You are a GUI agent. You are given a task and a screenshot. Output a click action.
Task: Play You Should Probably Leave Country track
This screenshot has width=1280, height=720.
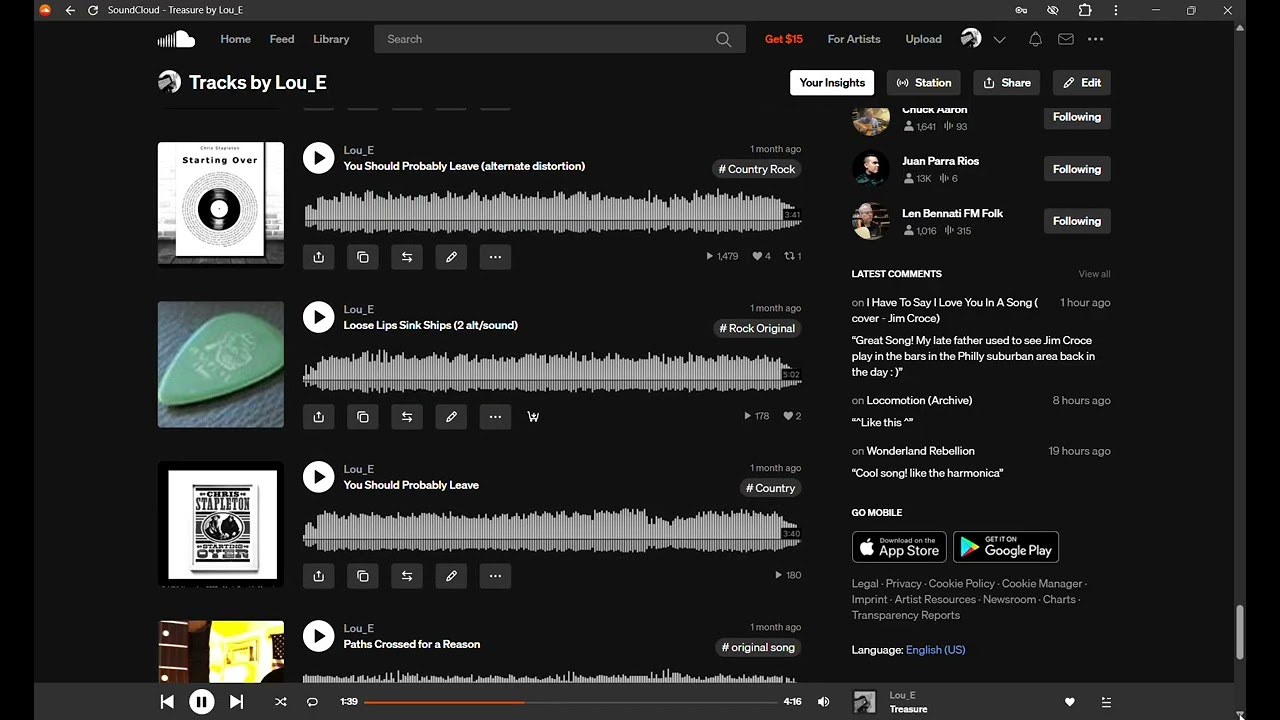click(x=318, y=477)
